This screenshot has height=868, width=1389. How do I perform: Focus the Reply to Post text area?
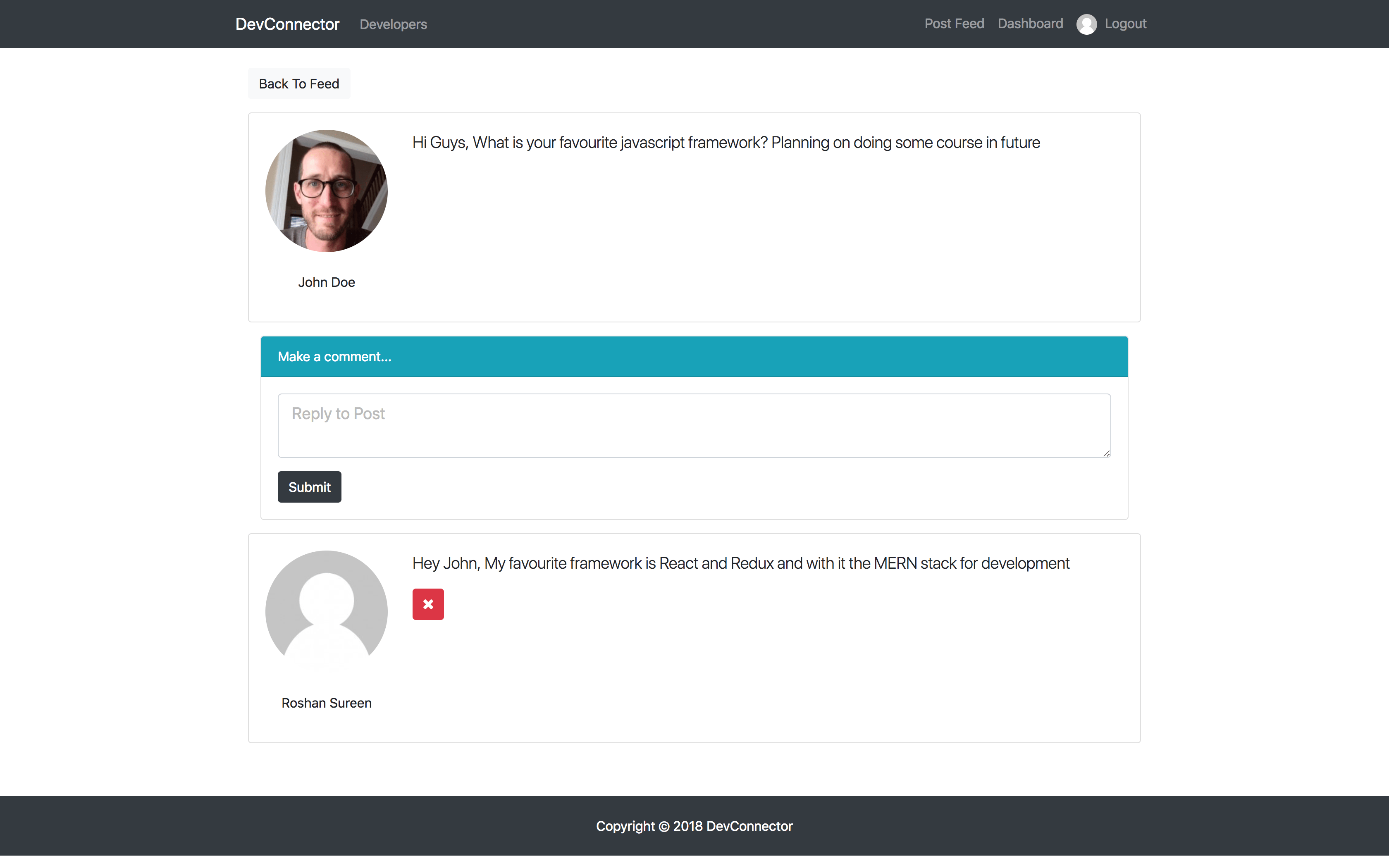[x=693, y=425]
